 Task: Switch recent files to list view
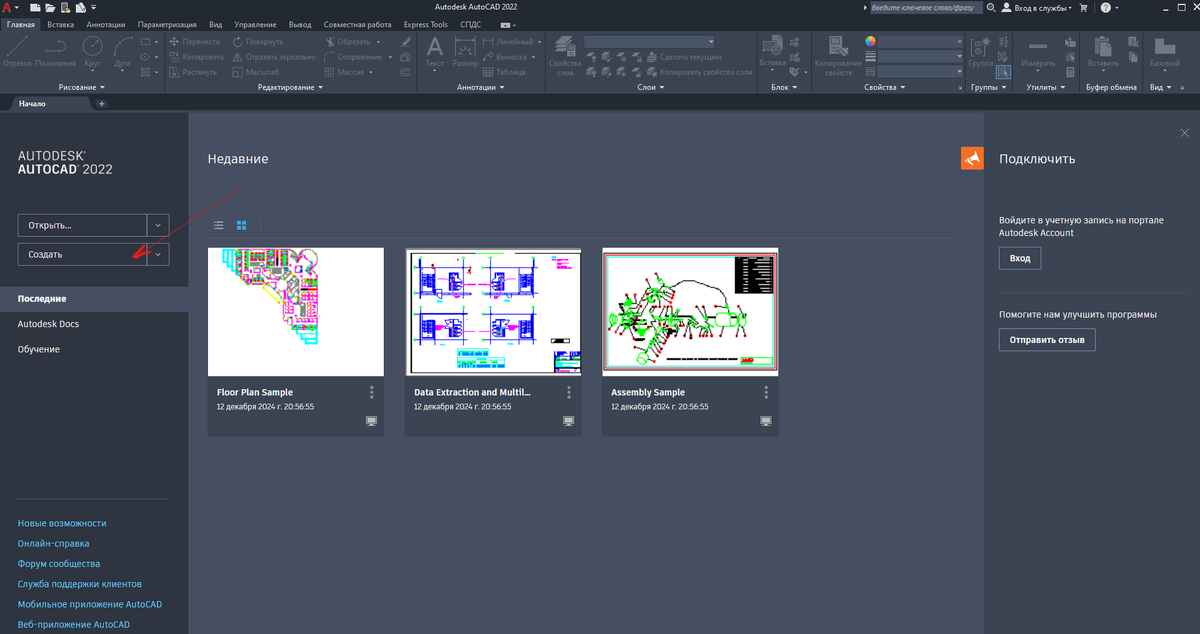pos(219,226)
